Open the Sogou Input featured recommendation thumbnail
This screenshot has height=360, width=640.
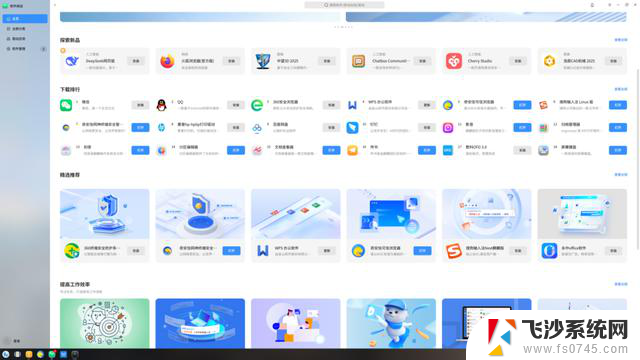(487, 214)
